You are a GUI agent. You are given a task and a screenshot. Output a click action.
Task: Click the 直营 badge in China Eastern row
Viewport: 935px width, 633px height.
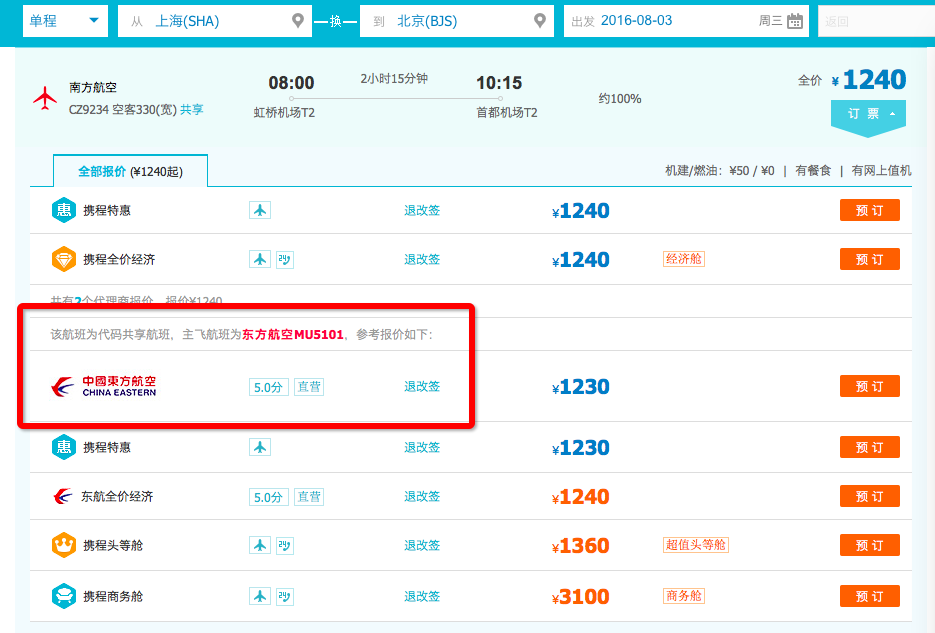(x=308, y=386)
